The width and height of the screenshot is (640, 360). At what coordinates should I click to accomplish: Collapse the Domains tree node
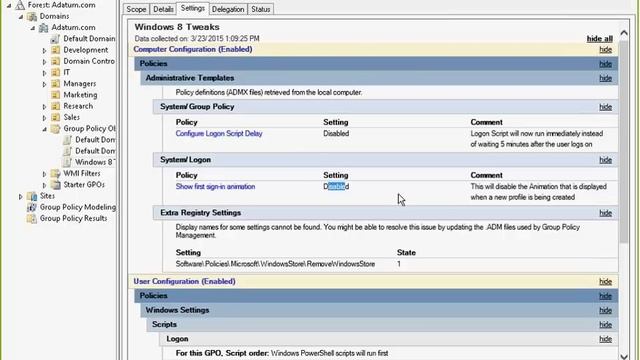[21, 17]
